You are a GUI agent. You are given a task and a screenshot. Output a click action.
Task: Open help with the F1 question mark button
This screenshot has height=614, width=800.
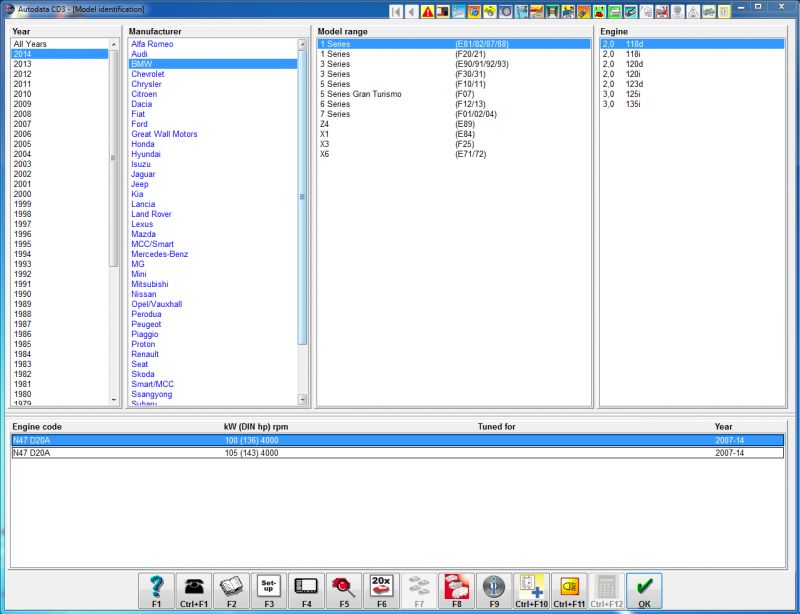156,591
